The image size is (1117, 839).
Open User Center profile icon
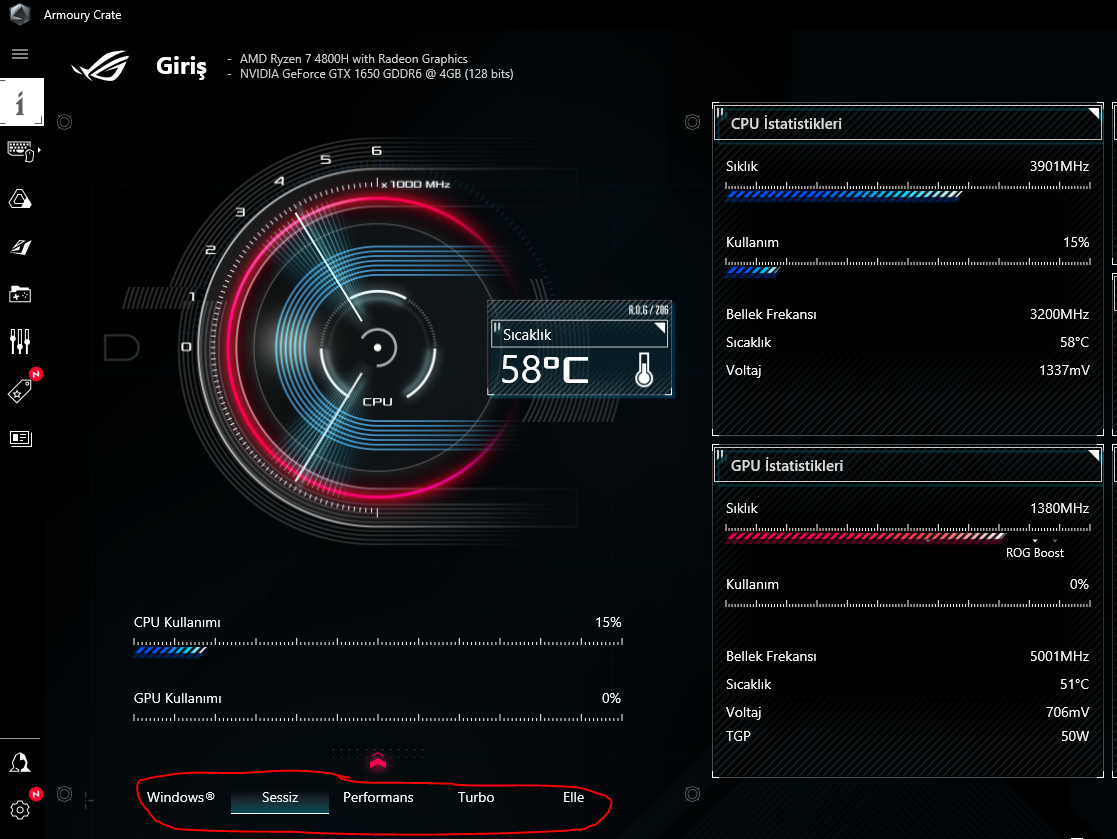(x=20, y=763)
